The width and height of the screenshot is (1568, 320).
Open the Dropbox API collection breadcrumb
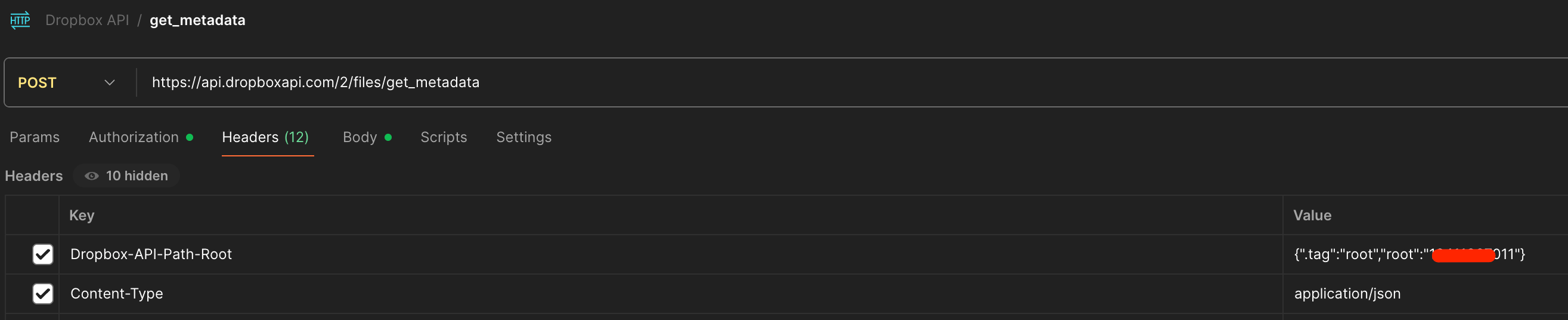(87, 20)
